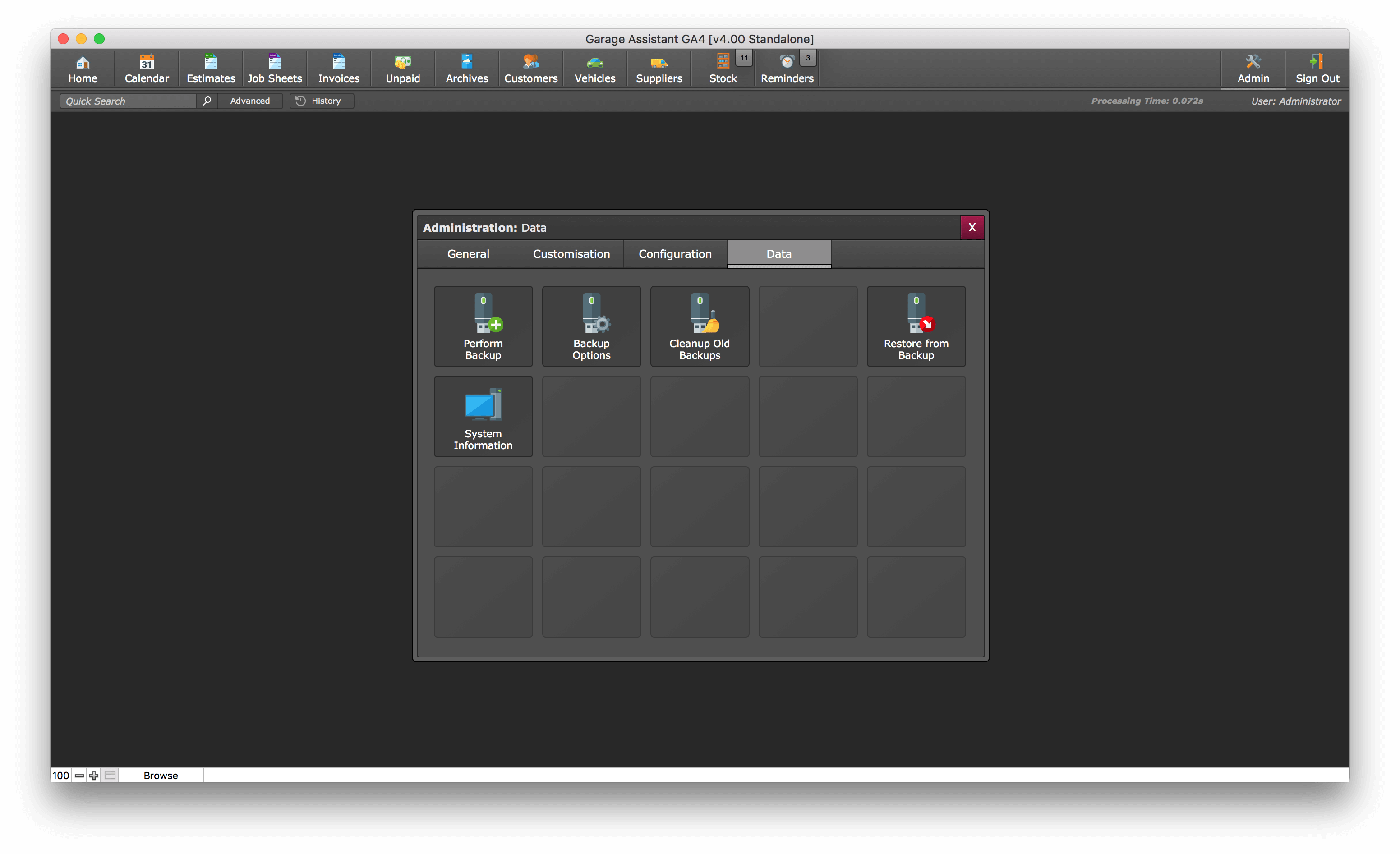The height and width of the screenshot is (854, 1400).
Task: Switch to the Configuration tab
Action: click(675, 253)
